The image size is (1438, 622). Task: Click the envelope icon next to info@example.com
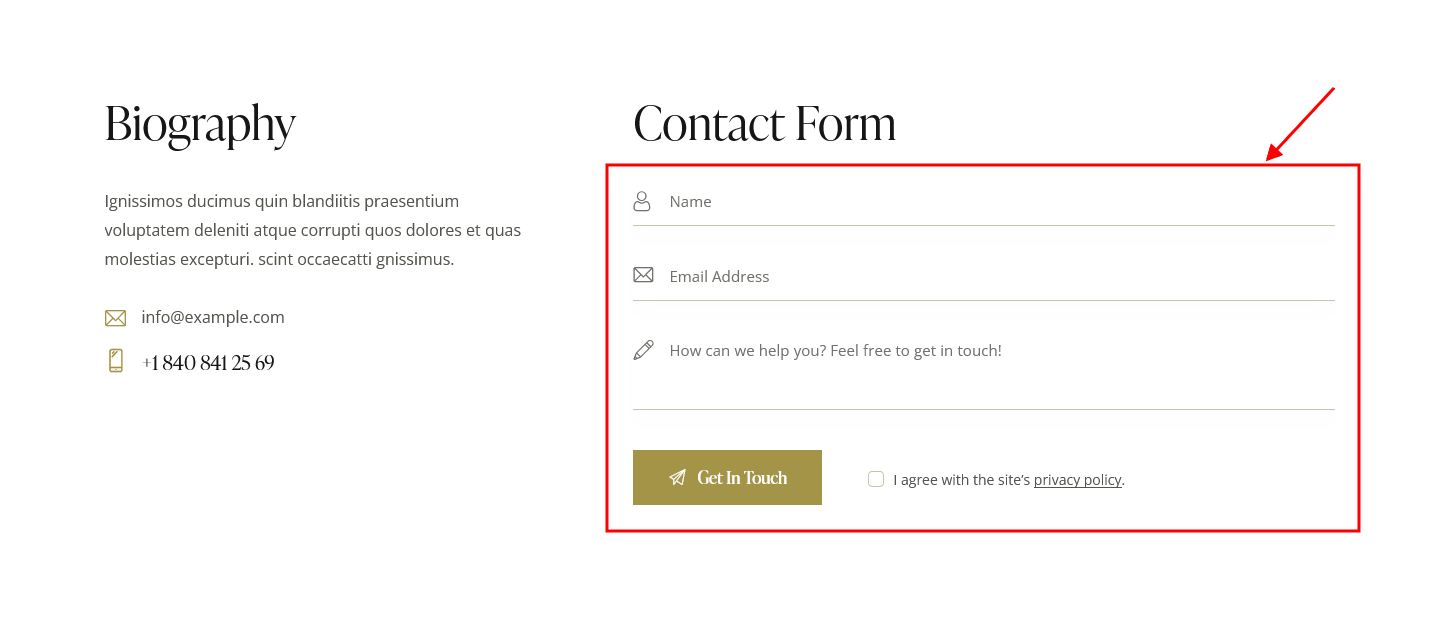click(x=115, y=318)
